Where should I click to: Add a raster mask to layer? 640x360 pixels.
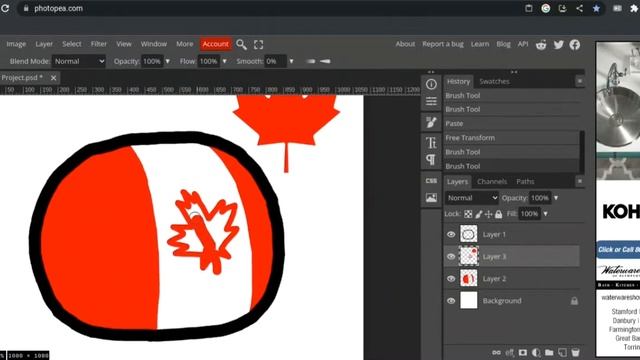522,352
